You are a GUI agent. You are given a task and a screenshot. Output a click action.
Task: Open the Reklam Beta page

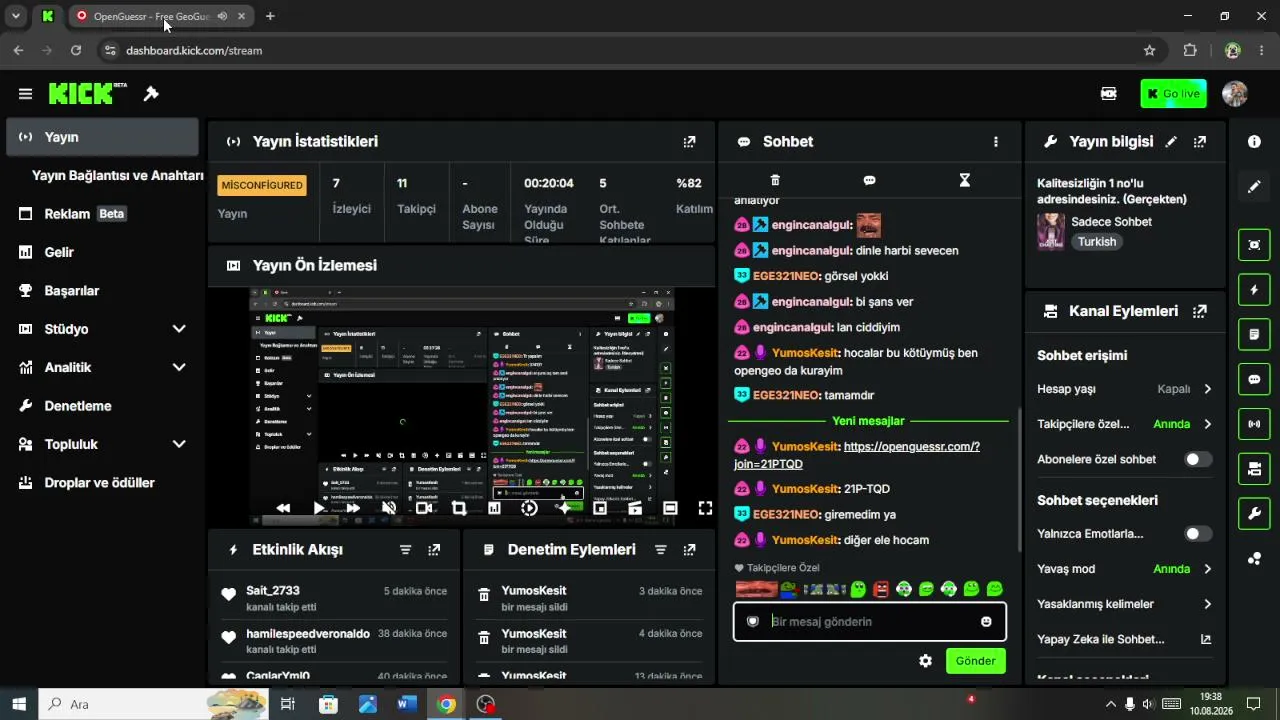pos(102,214)
